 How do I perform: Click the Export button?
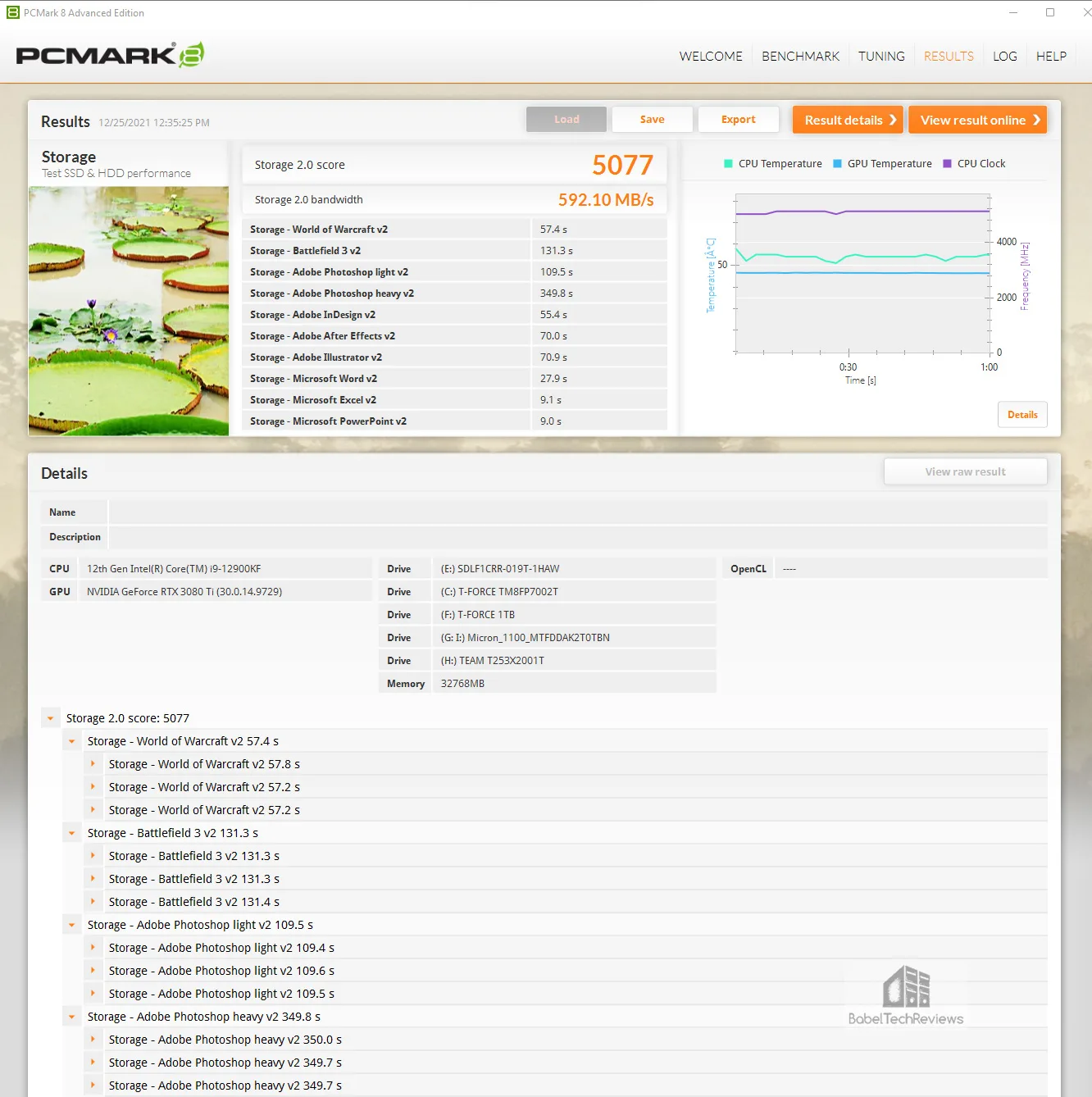pos(739,119)
